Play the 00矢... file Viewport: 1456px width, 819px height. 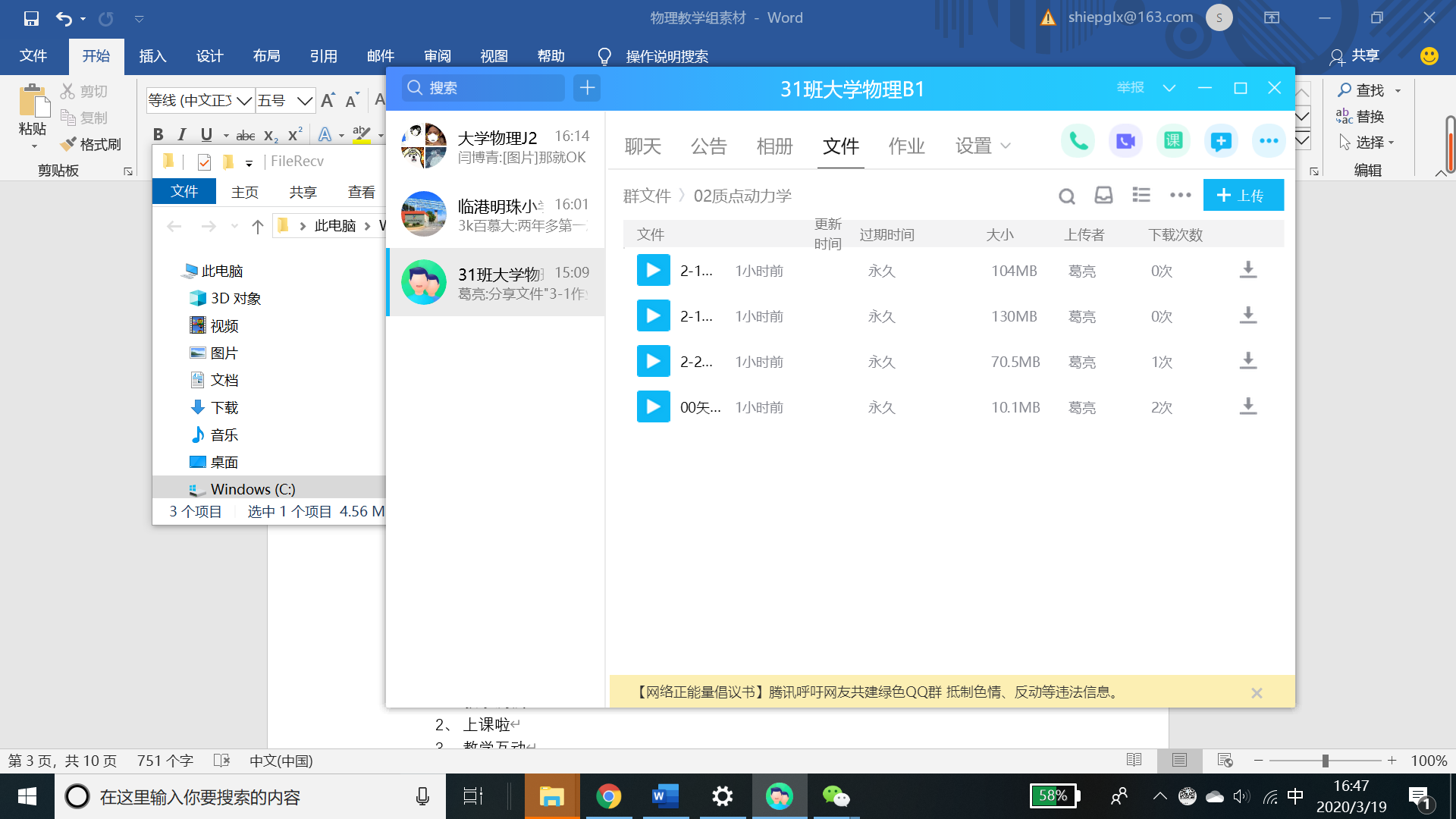(653, 407)
